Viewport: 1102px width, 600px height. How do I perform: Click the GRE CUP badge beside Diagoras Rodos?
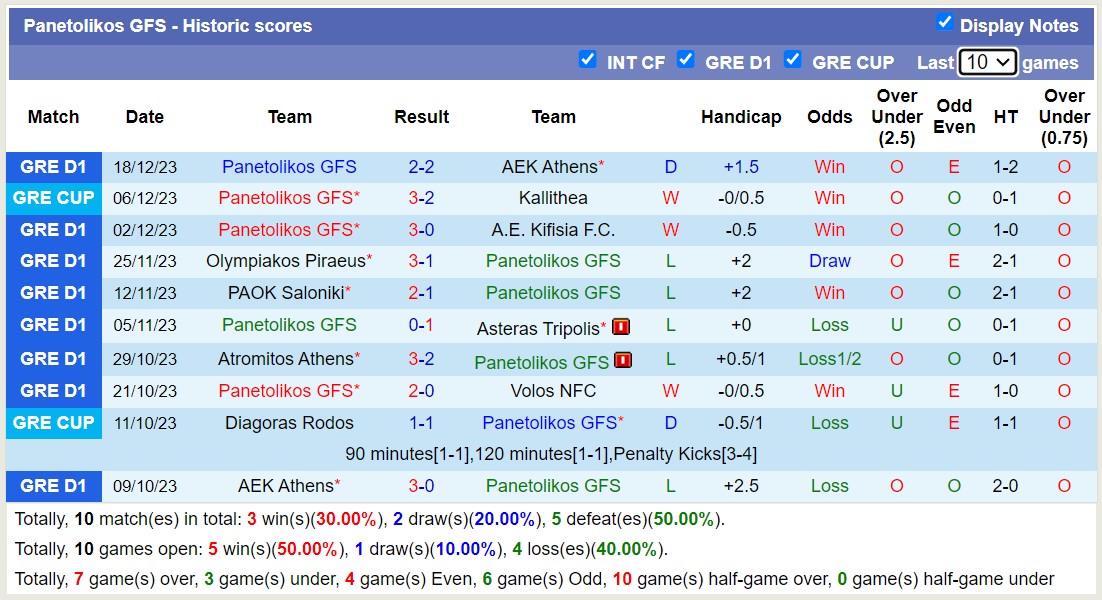[x=54, y=423]
